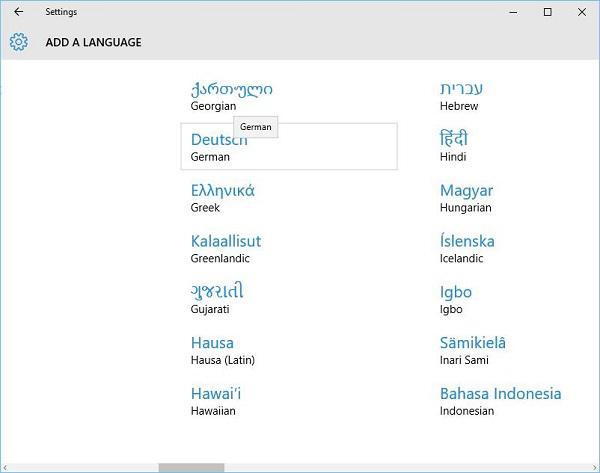Click the Settings gear icon

click(18, 42)
